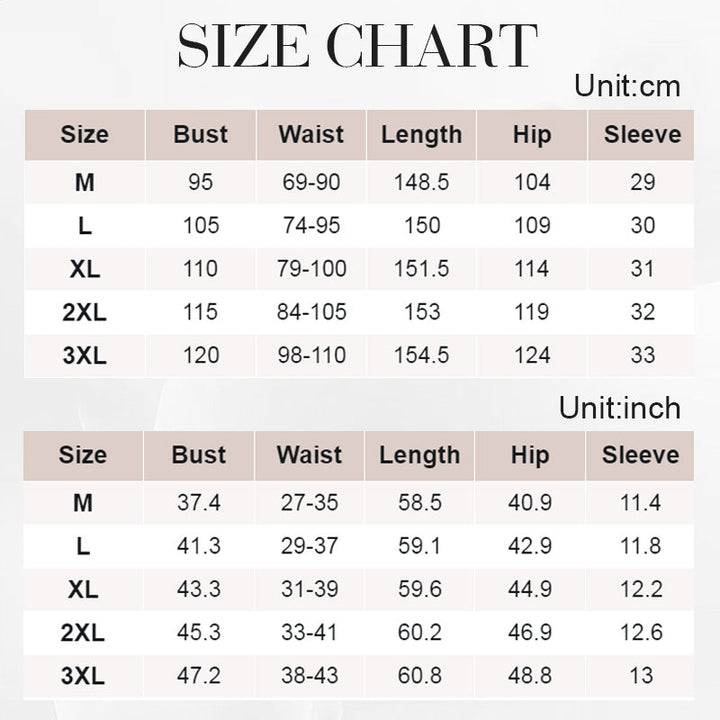Image resolution: width=720 pixels, height=720 pixels.
Task: Select the 114 hip cell
Action: pyautogui.click(x=531, y=269)
